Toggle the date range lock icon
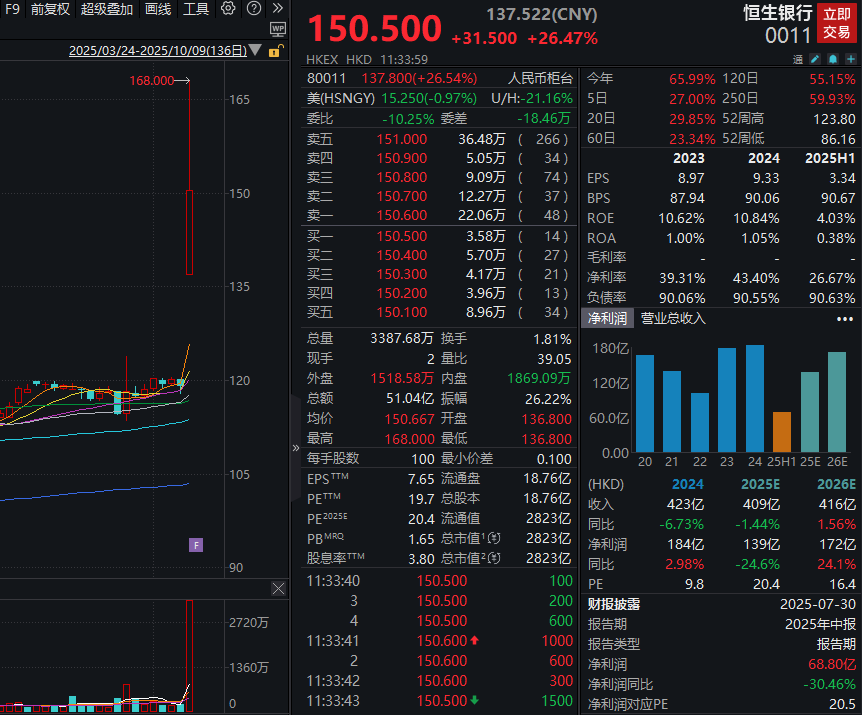The width and height of the screenshot is (862, 715). [275, 51]
